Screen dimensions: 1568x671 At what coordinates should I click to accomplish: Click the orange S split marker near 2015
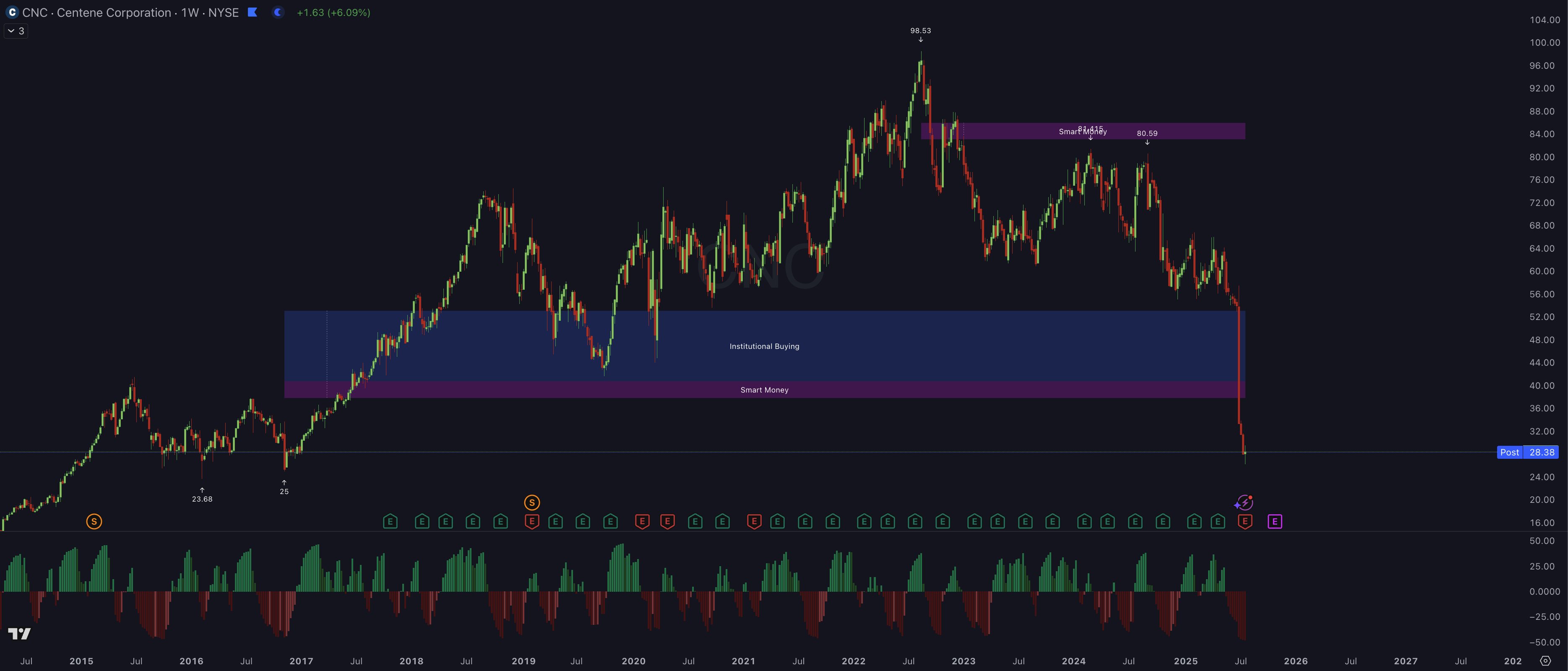(x=94, y=521)
